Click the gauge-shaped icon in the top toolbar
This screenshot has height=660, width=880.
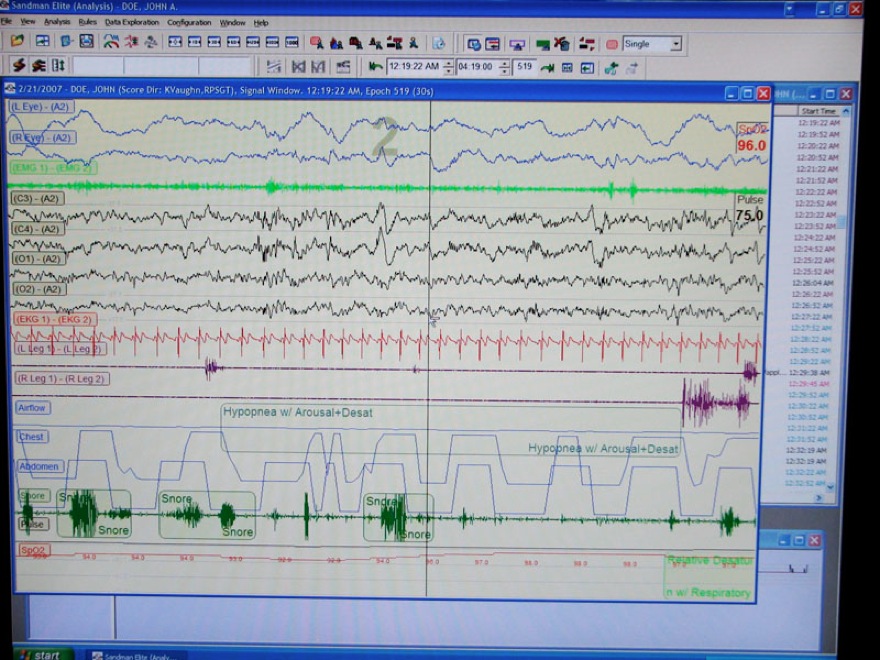110,43
